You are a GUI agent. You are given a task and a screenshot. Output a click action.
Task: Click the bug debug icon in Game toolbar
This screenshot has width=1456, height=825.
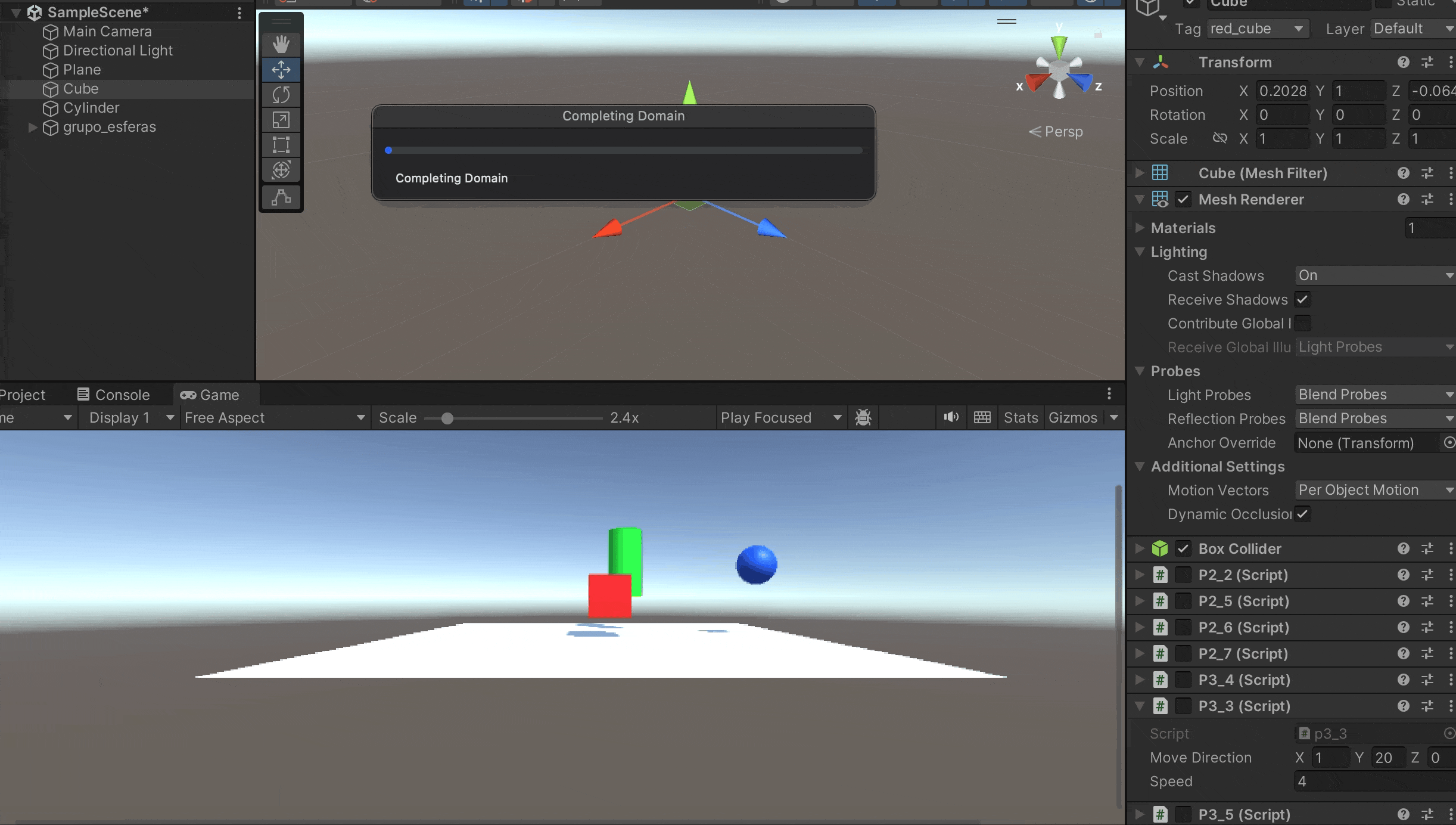[863, 417]
